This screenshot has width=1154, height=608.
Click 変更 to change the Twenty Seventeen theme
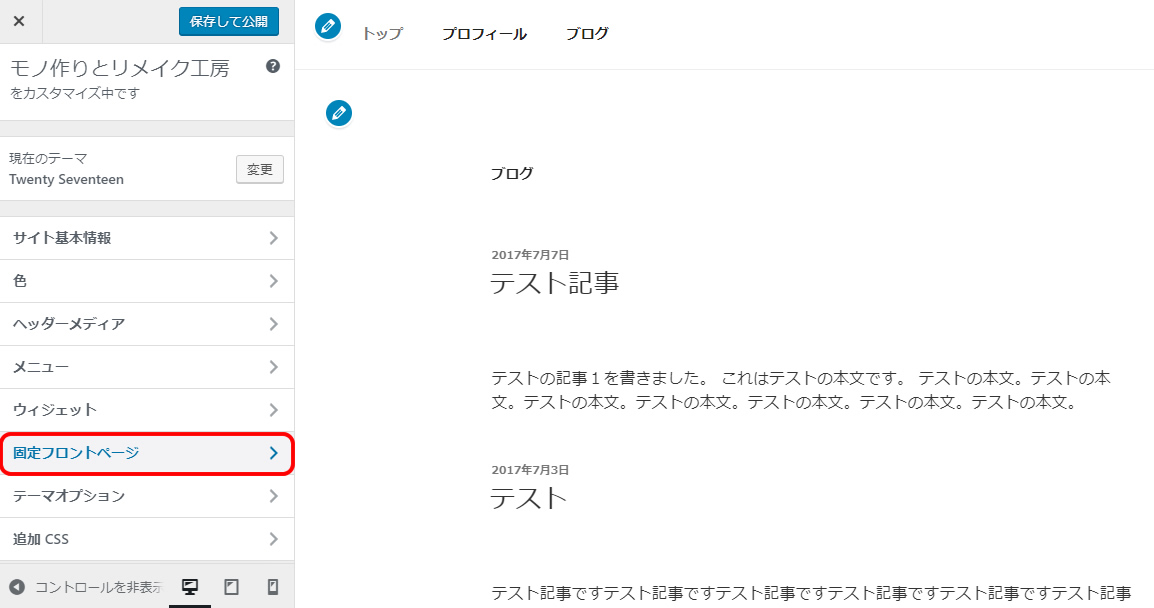(x=259, y=169)
